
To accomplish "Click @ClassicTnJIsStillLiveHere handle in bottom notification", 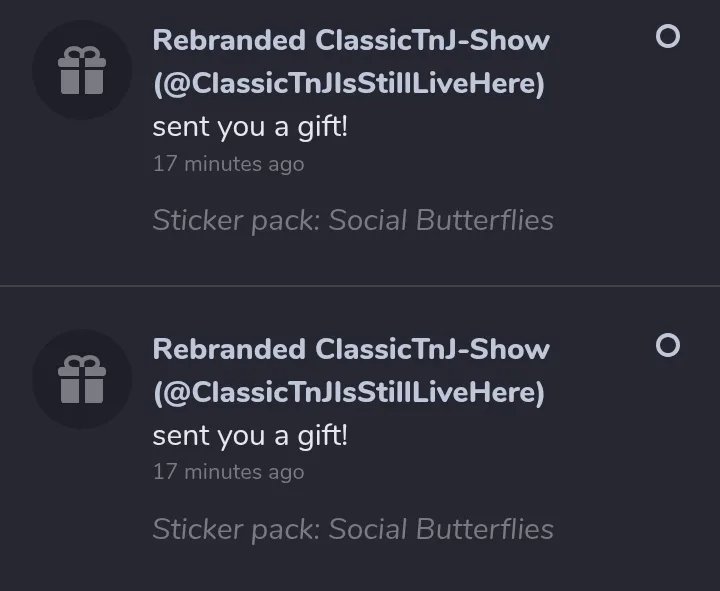I will [349, 392].
